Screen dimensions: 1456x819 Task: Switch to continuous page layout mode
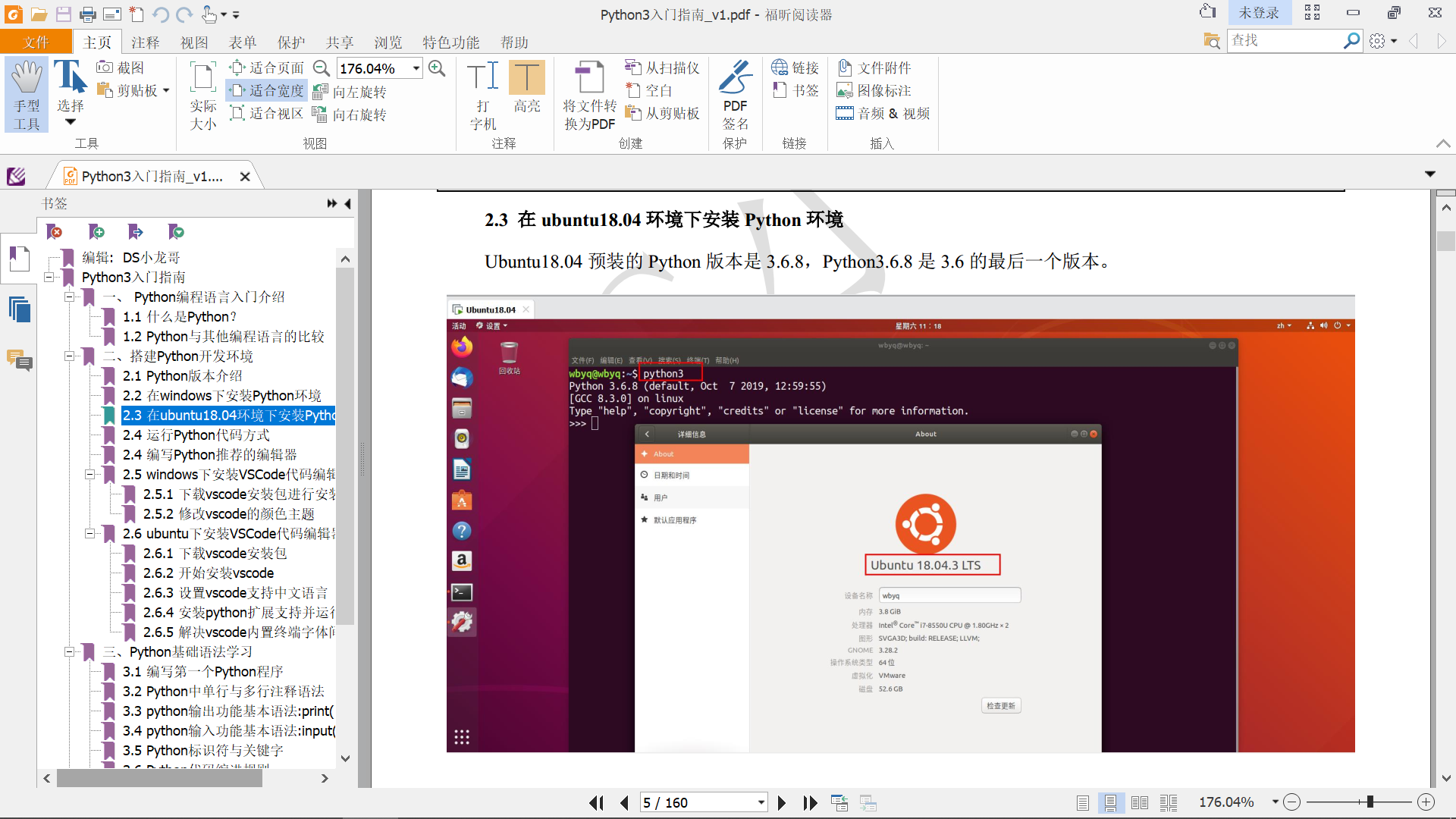point(1110,802)
